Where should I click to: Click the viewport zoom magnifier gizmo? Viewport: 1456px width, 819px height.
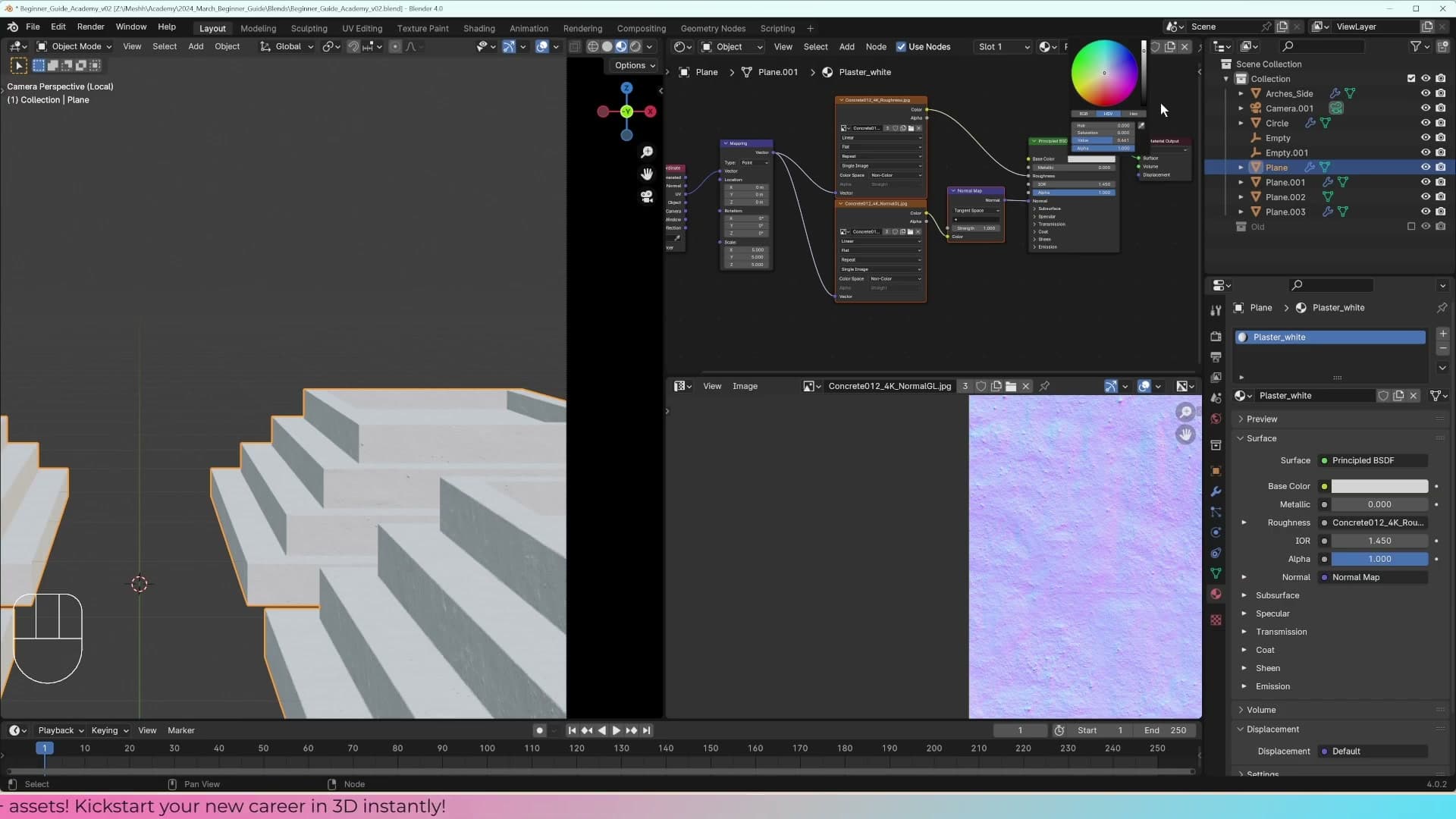[647, 152]
